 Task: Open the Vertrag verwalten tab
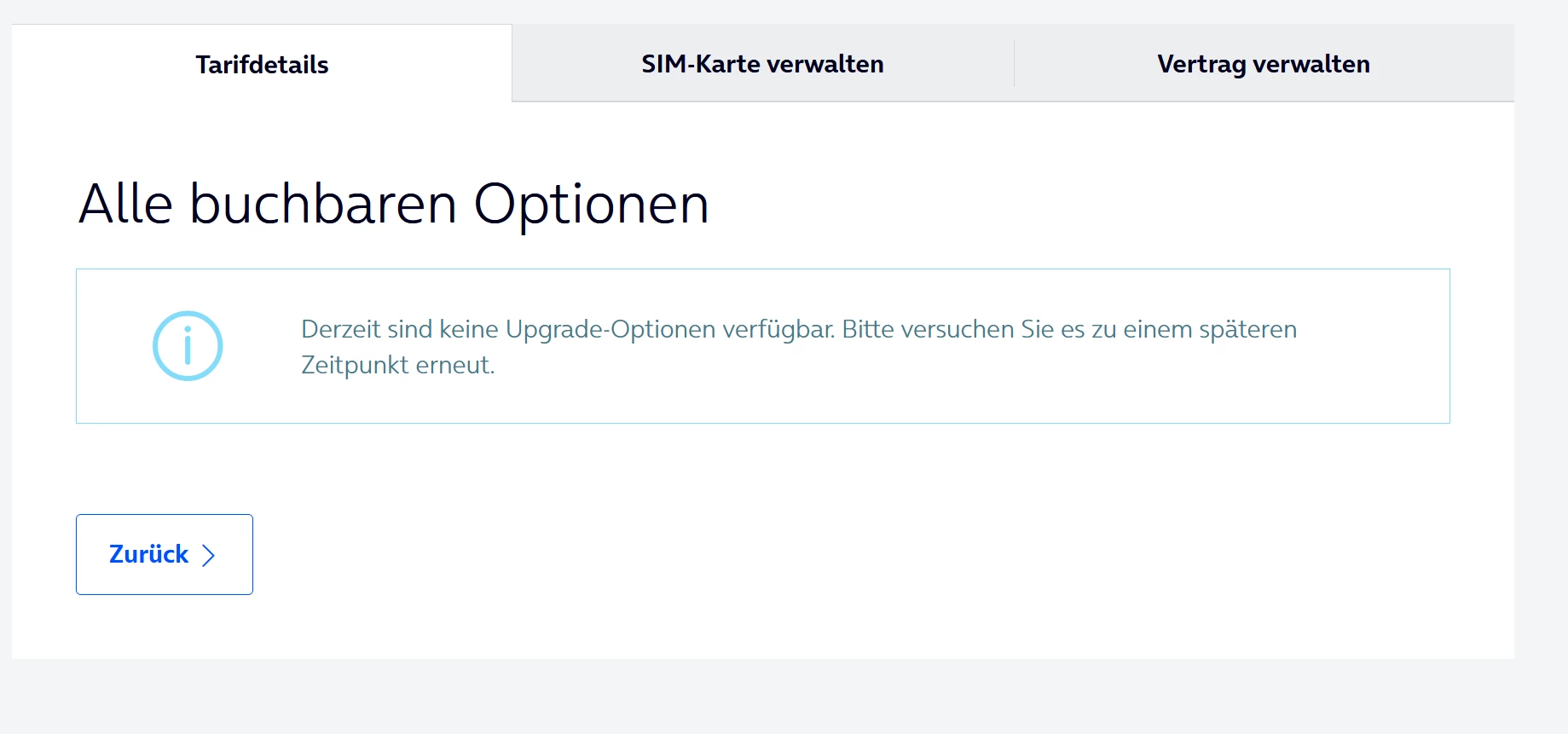coord(1263,64)
